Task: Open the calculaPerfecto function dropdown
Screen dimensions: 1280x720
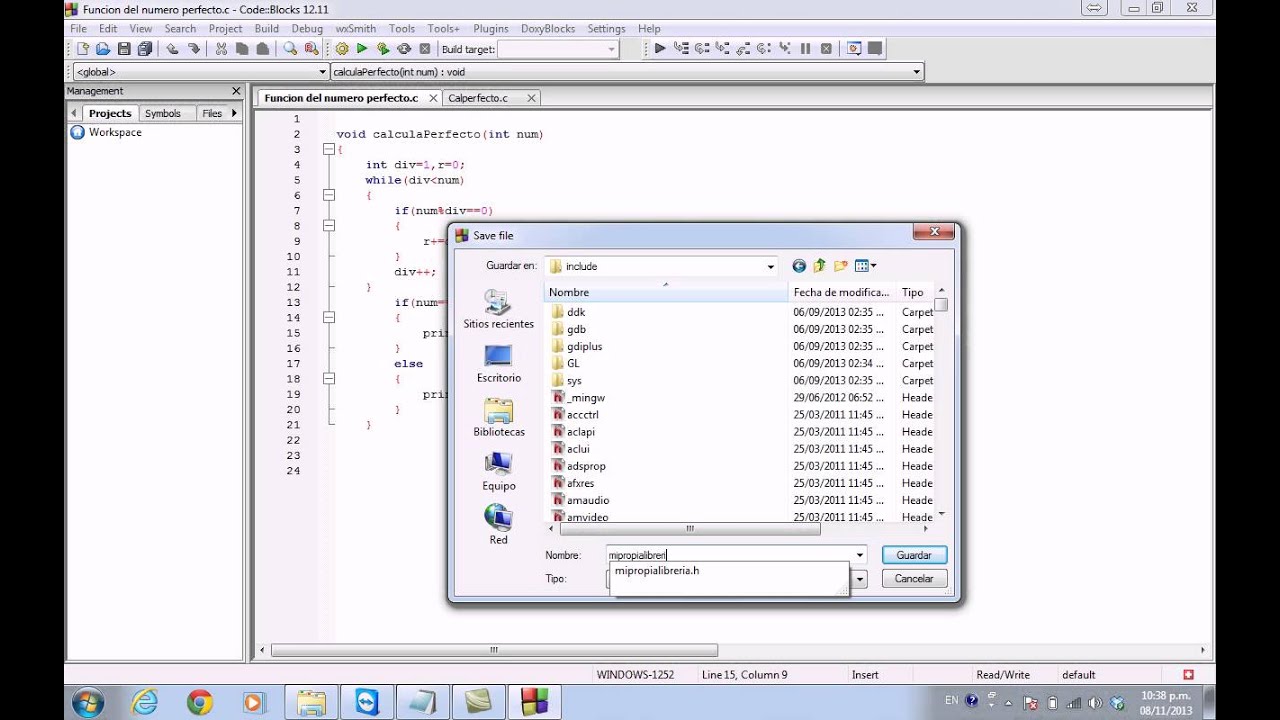Action: click(916, 72)
